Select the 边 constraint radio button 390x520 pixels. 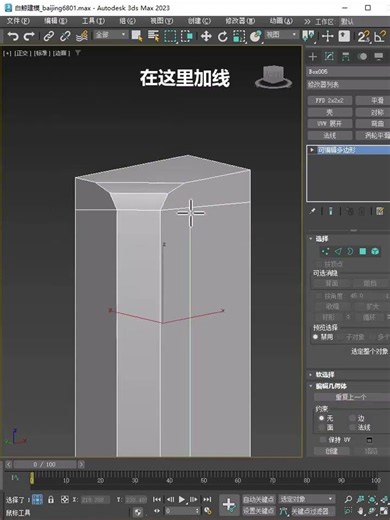(x=352, y=418)
